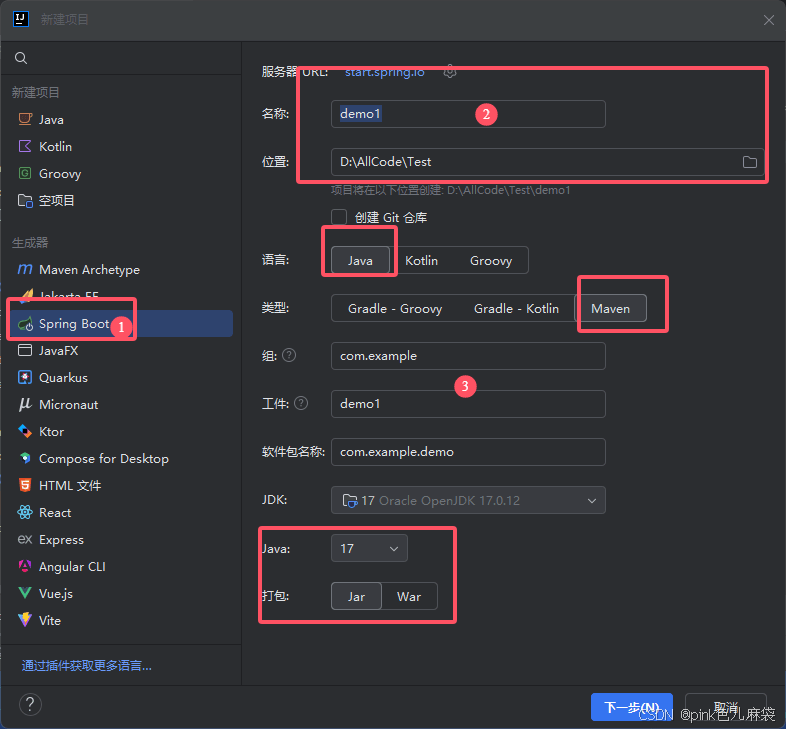The height and width of the screenshot is (729, 786).
Task: Click the 组 field com.example
Action: click(468, 356)
